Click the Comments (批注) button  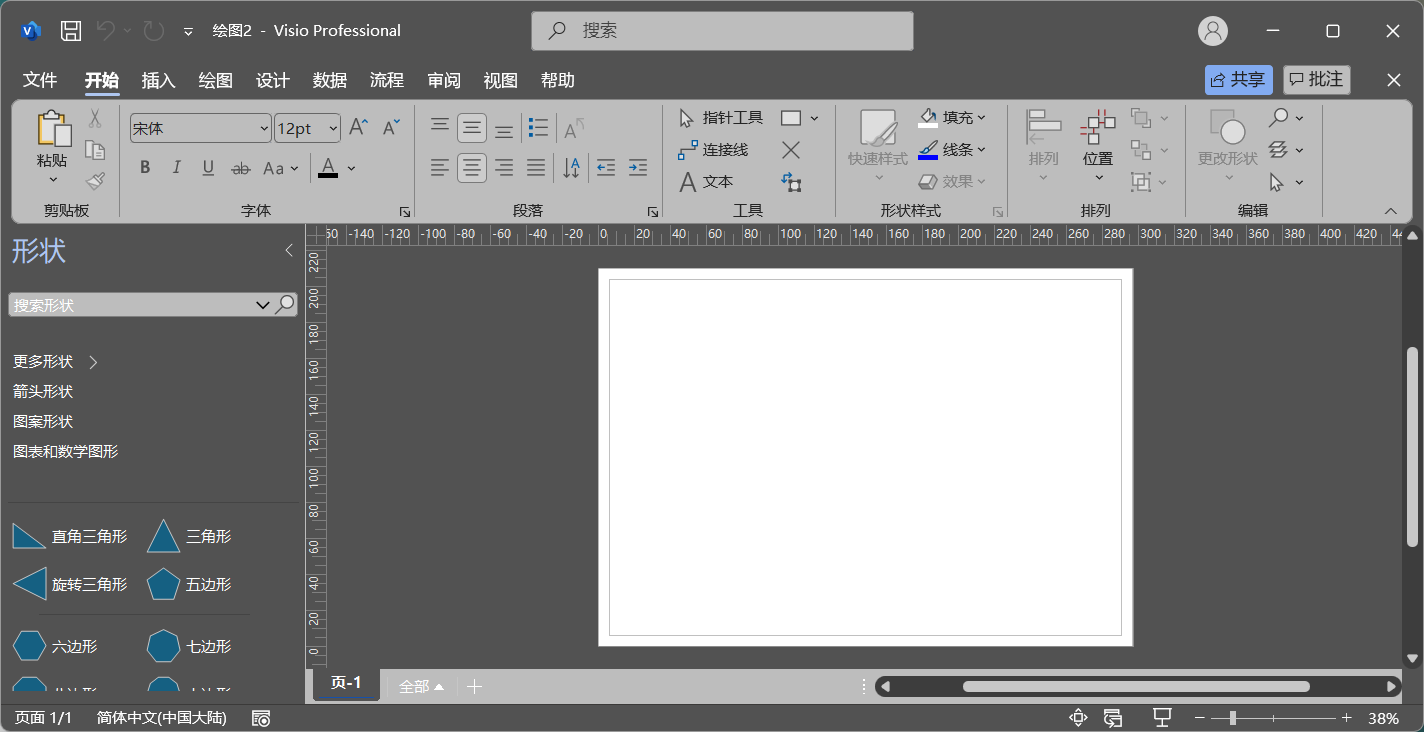coord(1317,80)
